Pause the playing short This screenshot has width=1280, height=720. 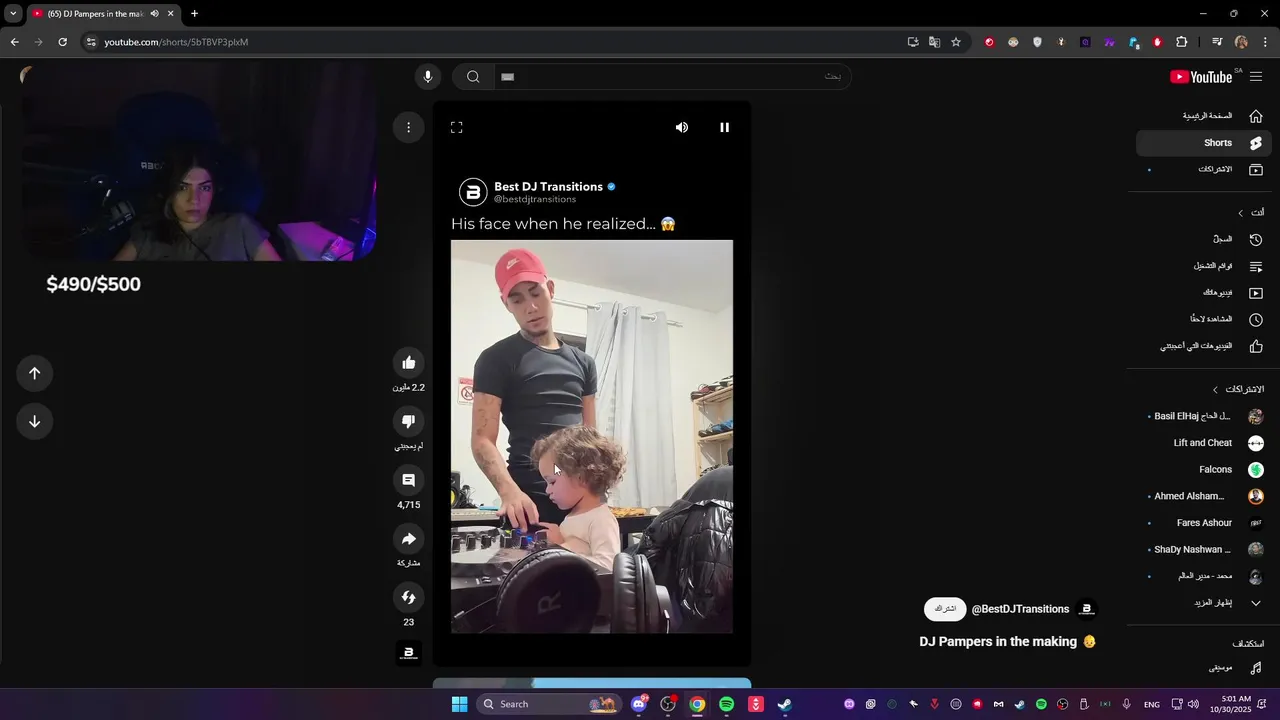click(725, 127)
